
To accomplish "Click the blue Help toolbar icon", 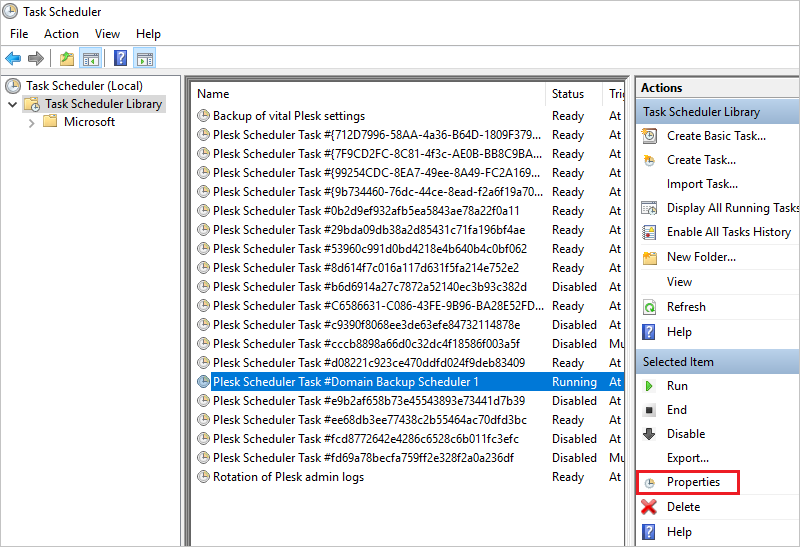I will pyautogui.click(x=120, y=58).
